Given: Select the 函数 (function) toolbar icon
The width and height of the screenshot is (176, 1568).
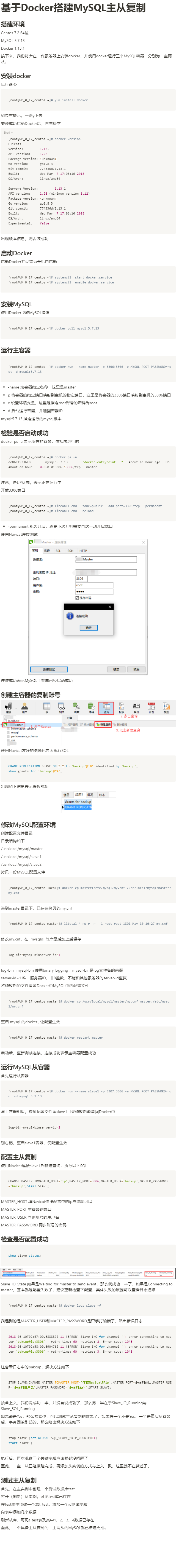Looking at the screenshot, I should 76,708.
